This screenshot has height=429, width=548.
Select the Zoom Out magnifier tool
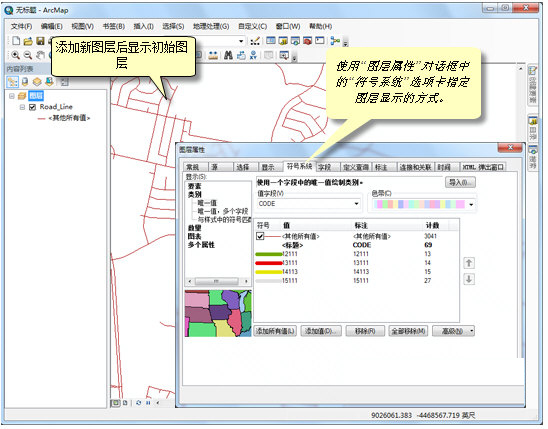[28, 55]
